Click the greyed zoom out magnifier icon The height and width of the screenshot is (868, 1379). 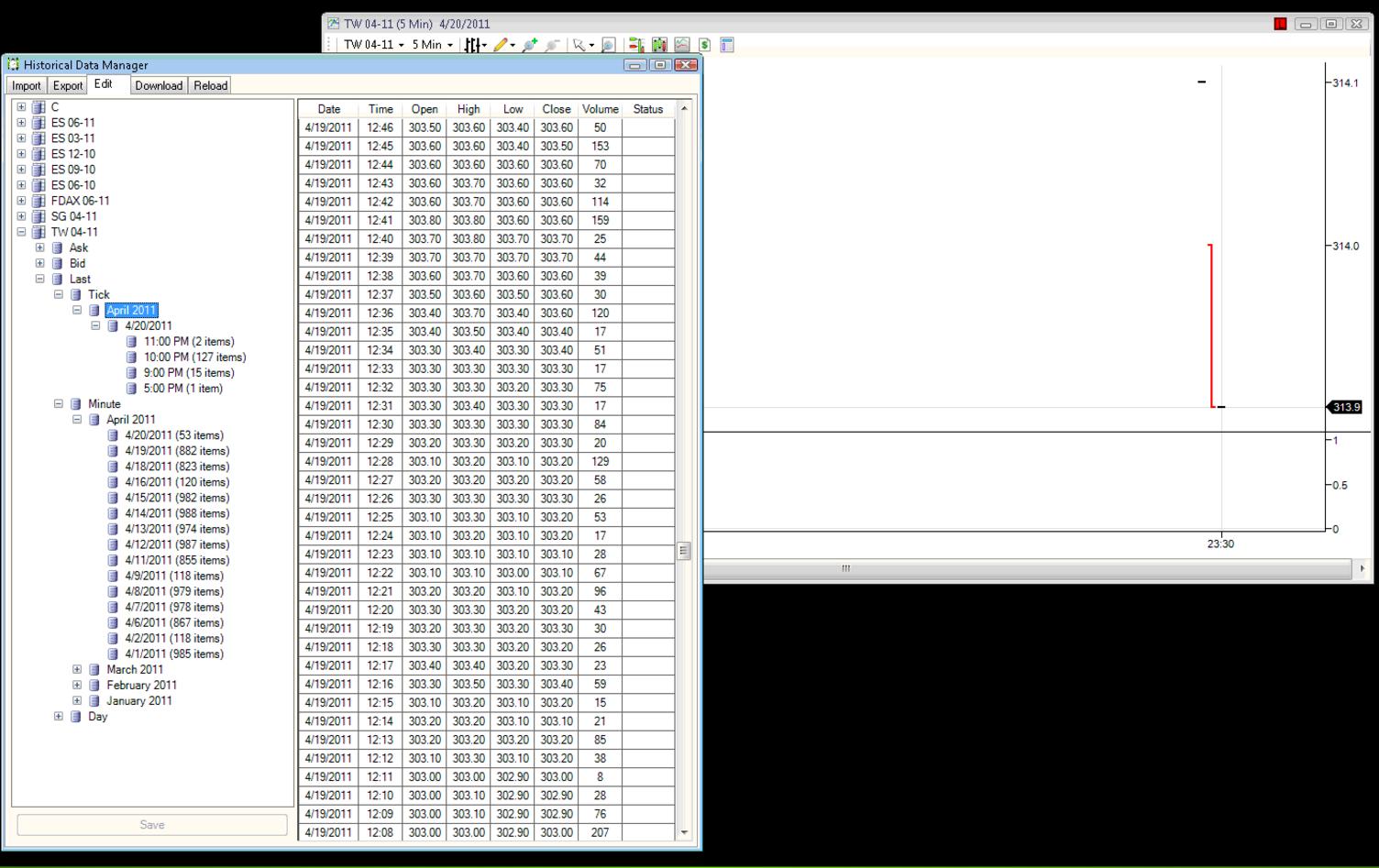click(x=552, y=44)
